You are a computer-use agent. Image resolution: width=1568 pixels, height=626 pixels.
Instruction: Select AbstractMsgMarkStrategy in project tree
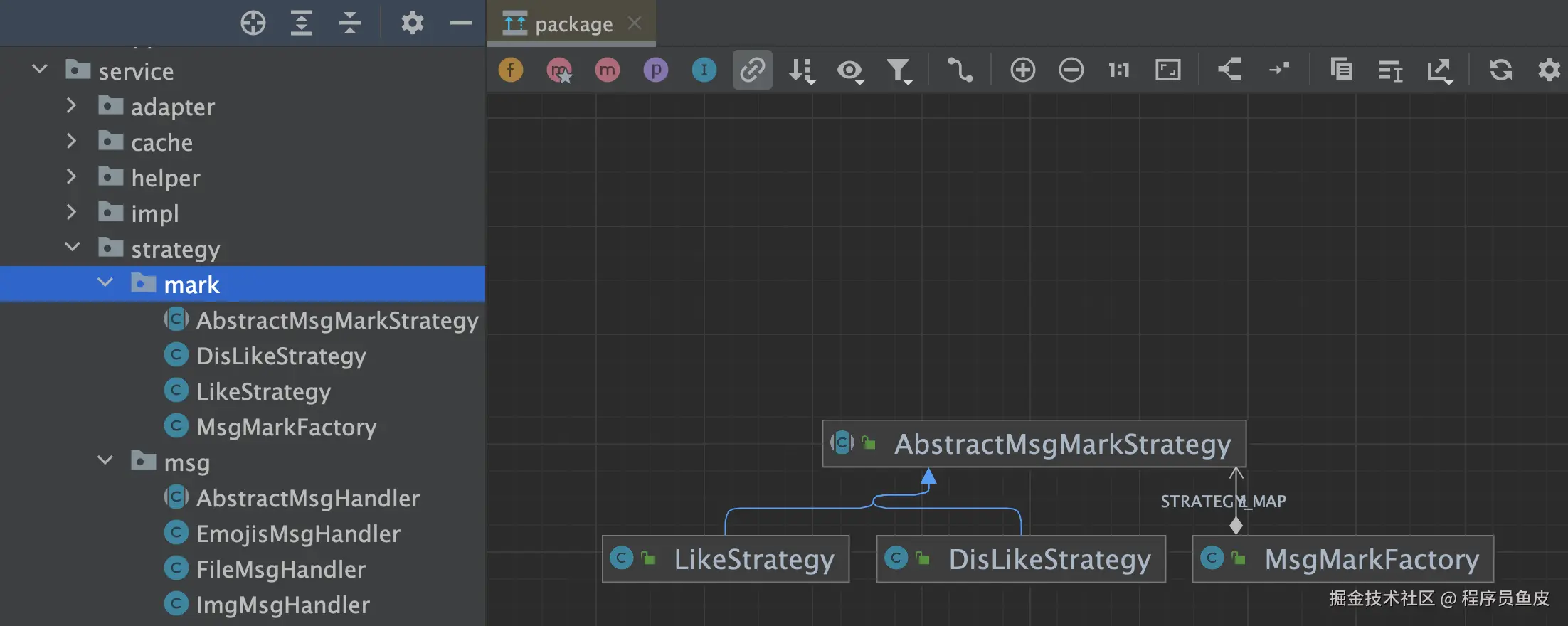[337, 320]
